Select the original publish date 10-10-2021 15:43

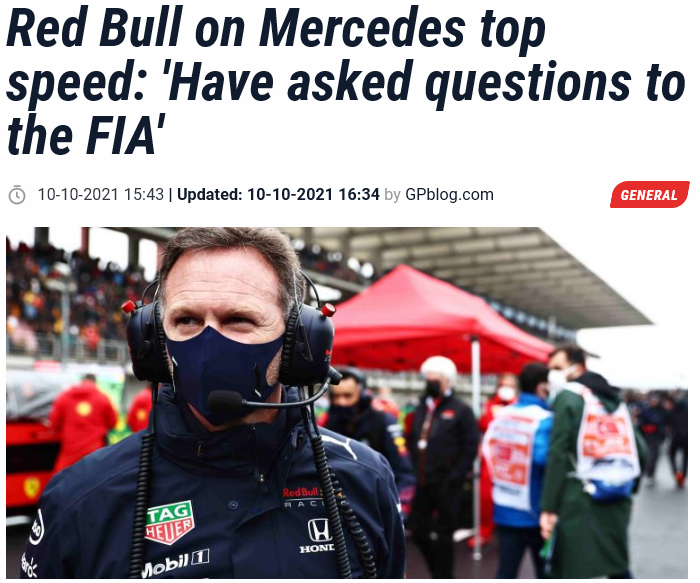(100, 195)
